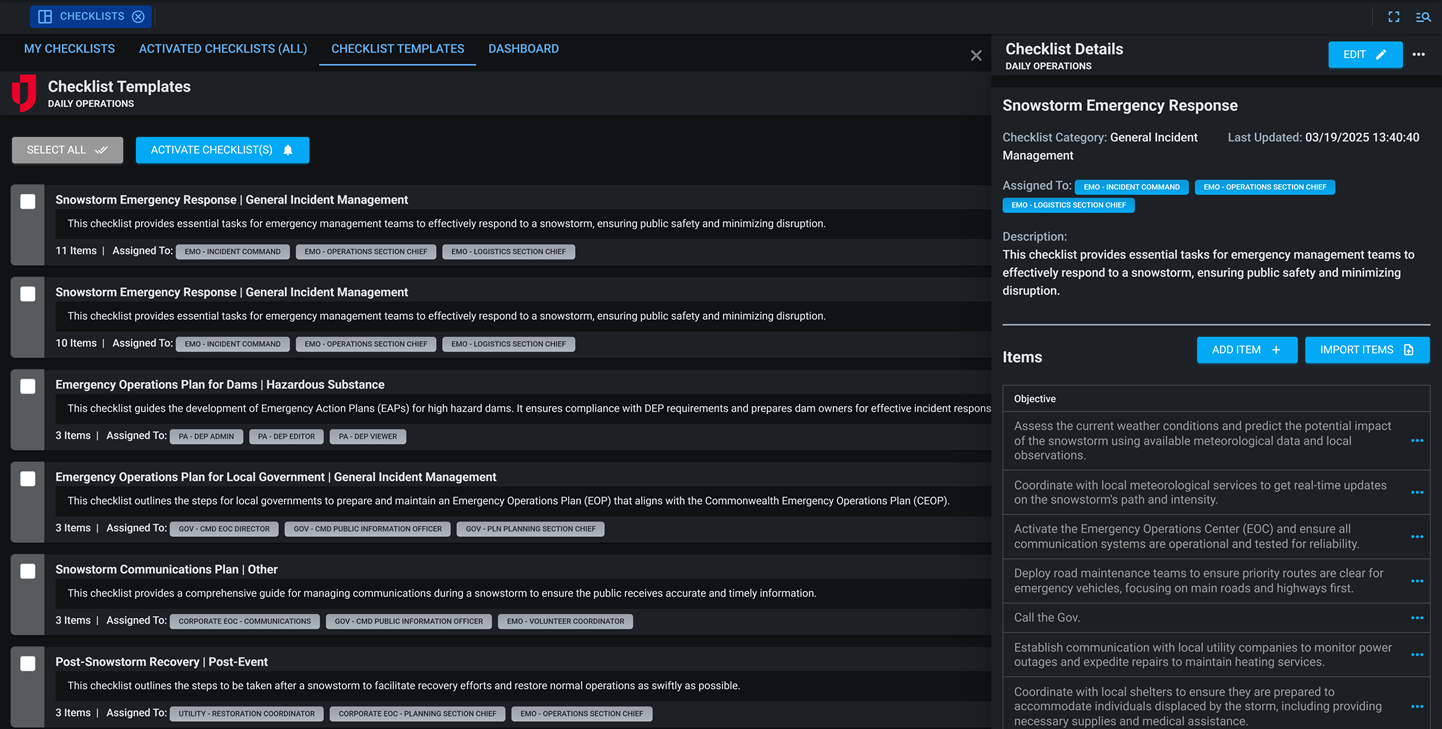Click the X icon inside the CHECKLISTS tab
This screenshot has width=1442, height=729.
[x=138, y=16]
